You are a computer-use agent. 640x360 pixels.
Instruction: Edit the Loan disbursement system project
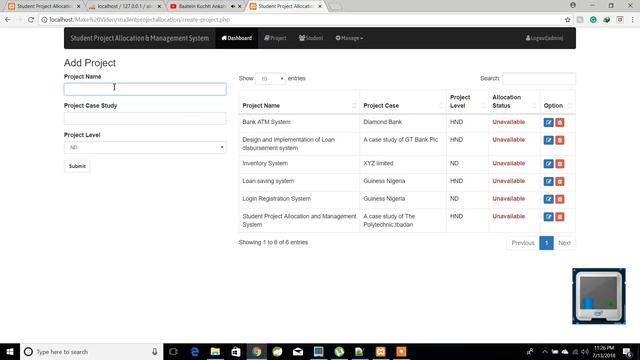[548, 140]
